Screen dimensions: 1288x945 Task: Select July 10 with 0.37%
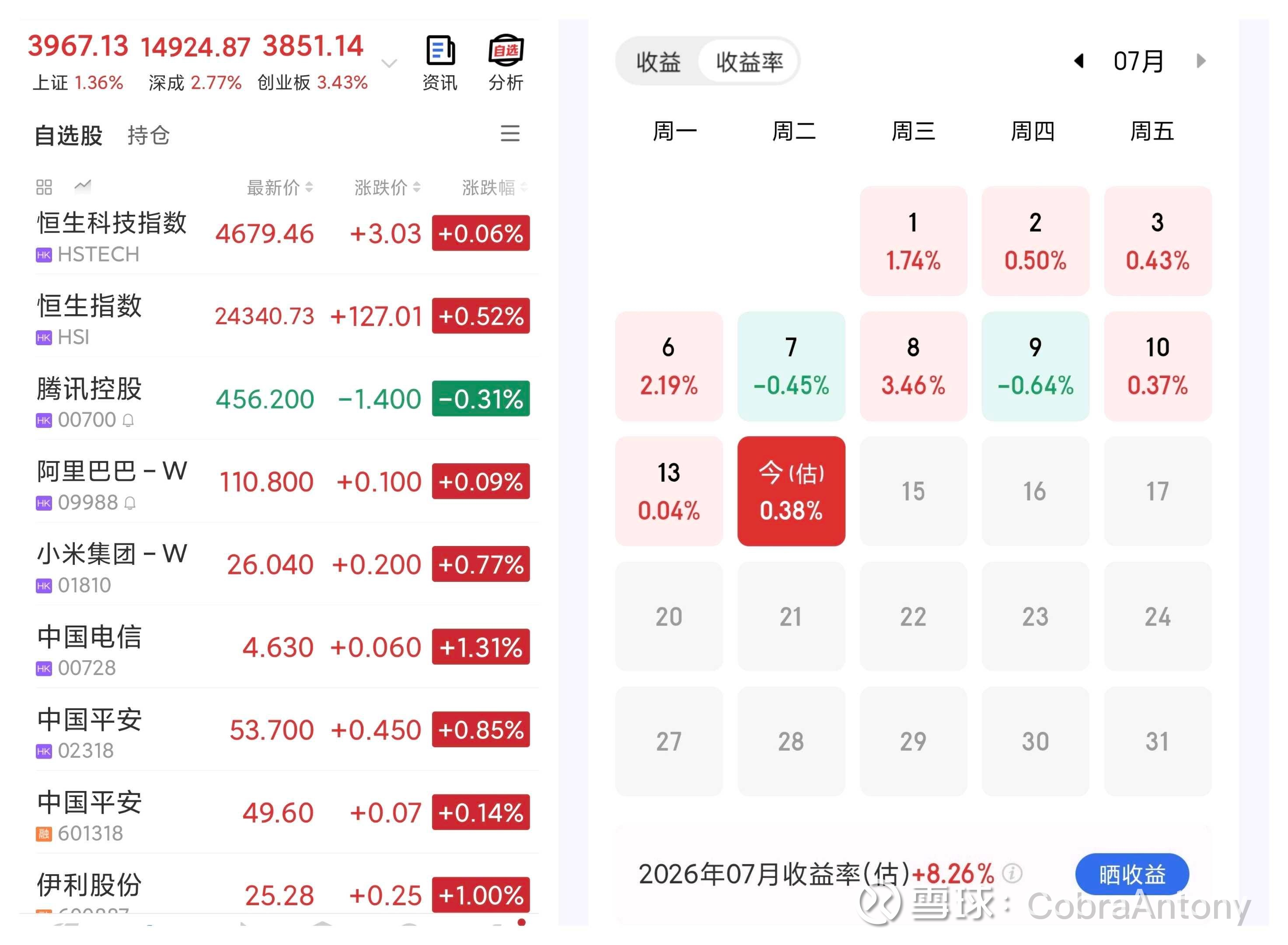click(1158, 366)
